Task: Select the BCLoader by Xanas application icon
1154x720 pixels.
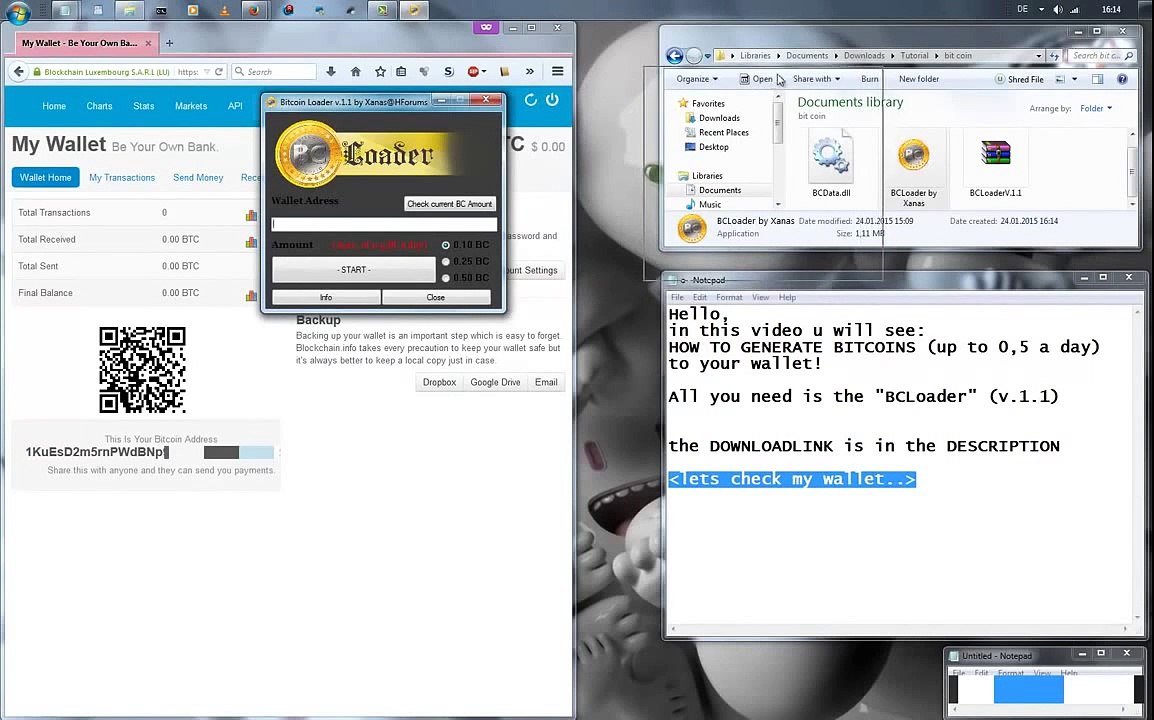Action: [913, 155]
